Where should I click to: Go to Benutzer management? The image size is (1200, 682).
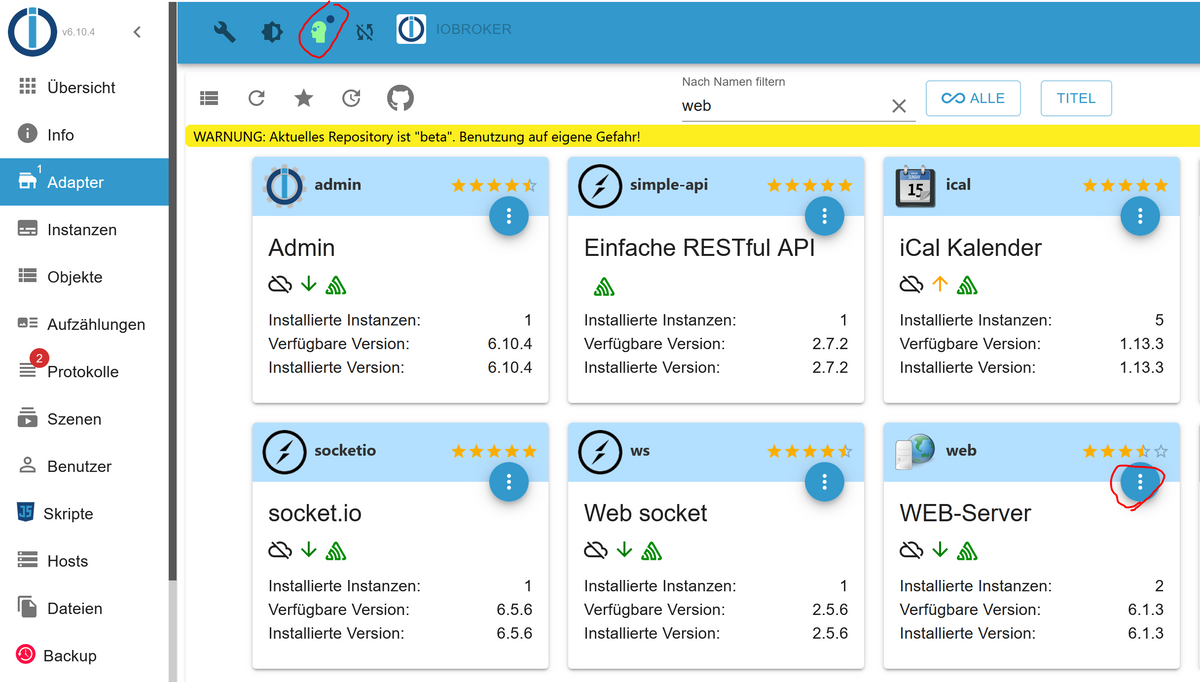(84, 466)
